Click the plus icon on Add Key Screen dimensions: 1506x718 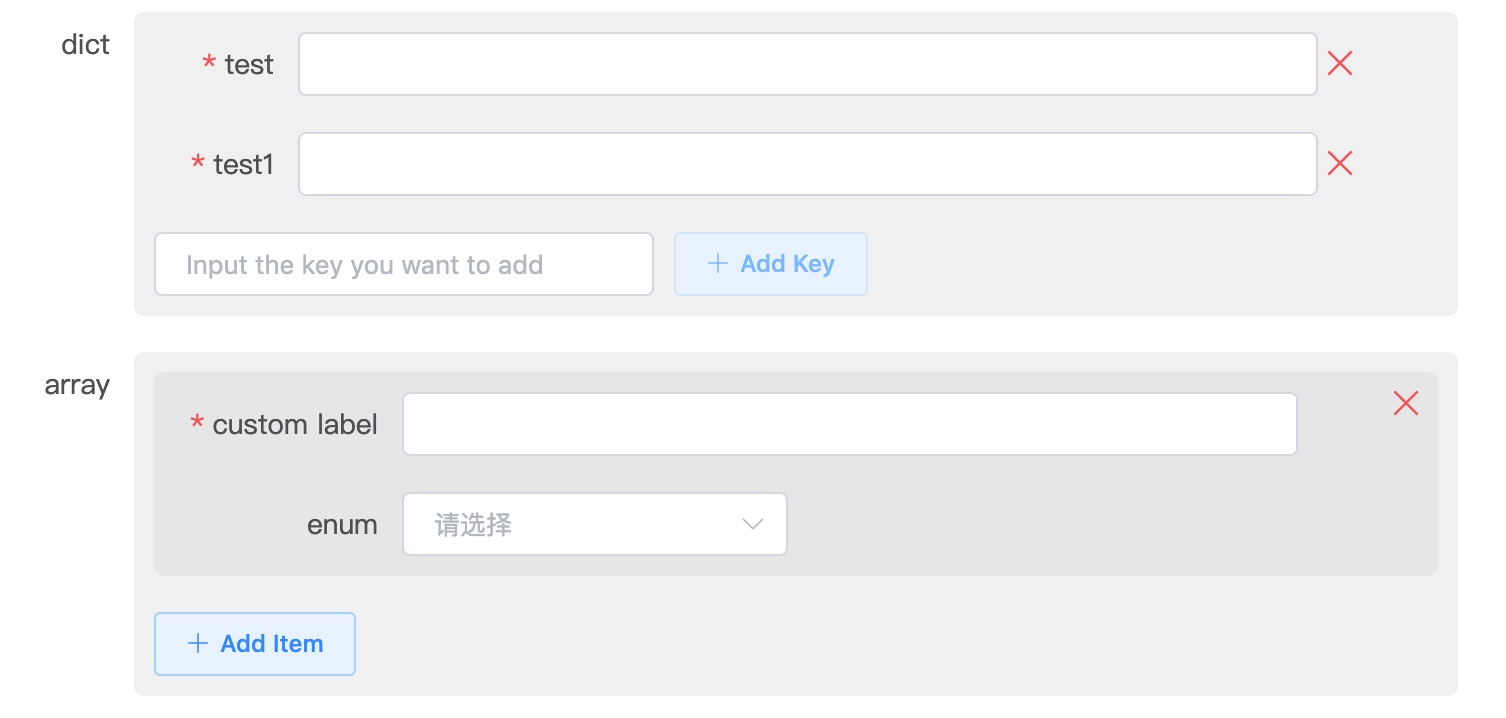tap(717, 264)
